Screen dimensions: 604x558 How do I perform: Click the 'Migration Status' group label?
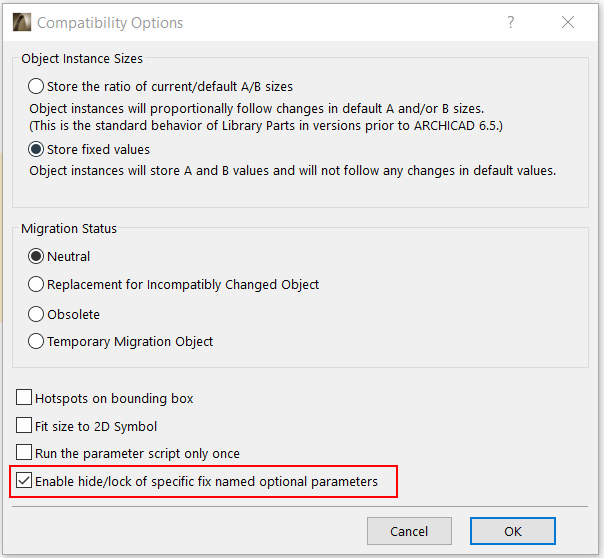click(x=69, y=228)
